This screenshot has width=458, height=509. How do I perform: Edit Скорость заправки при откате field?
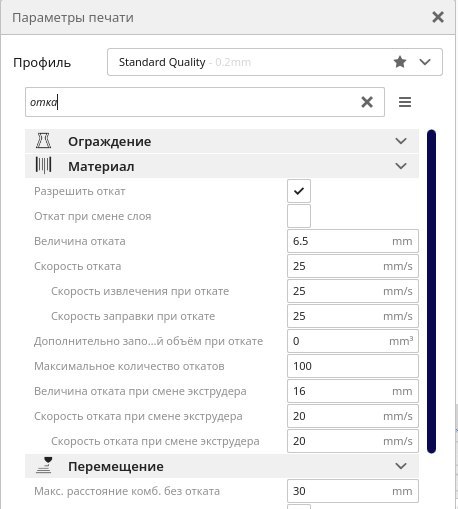tap(353, 316)
